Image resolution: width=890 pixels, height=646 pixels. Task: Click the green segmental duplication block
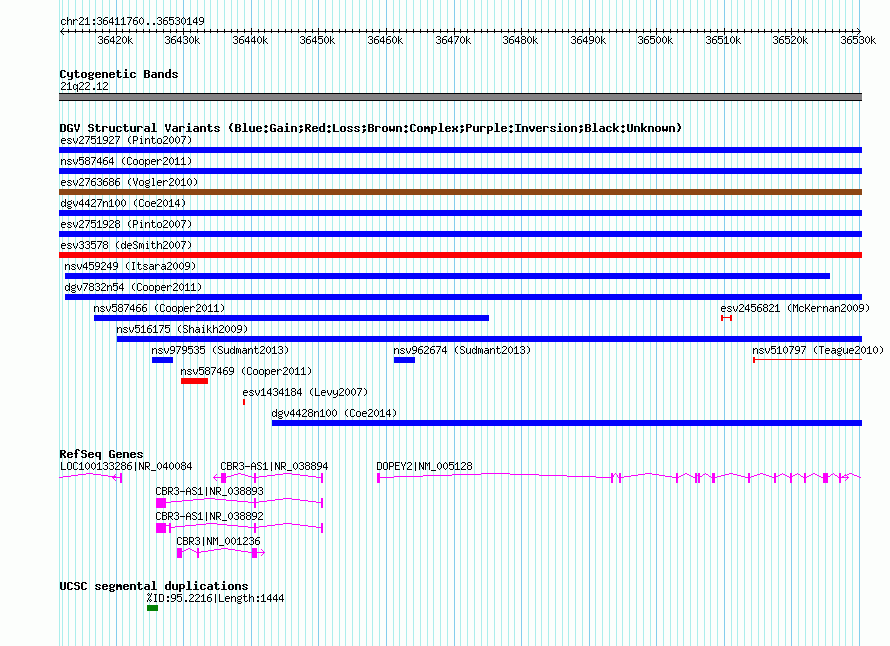coord(152,608)
